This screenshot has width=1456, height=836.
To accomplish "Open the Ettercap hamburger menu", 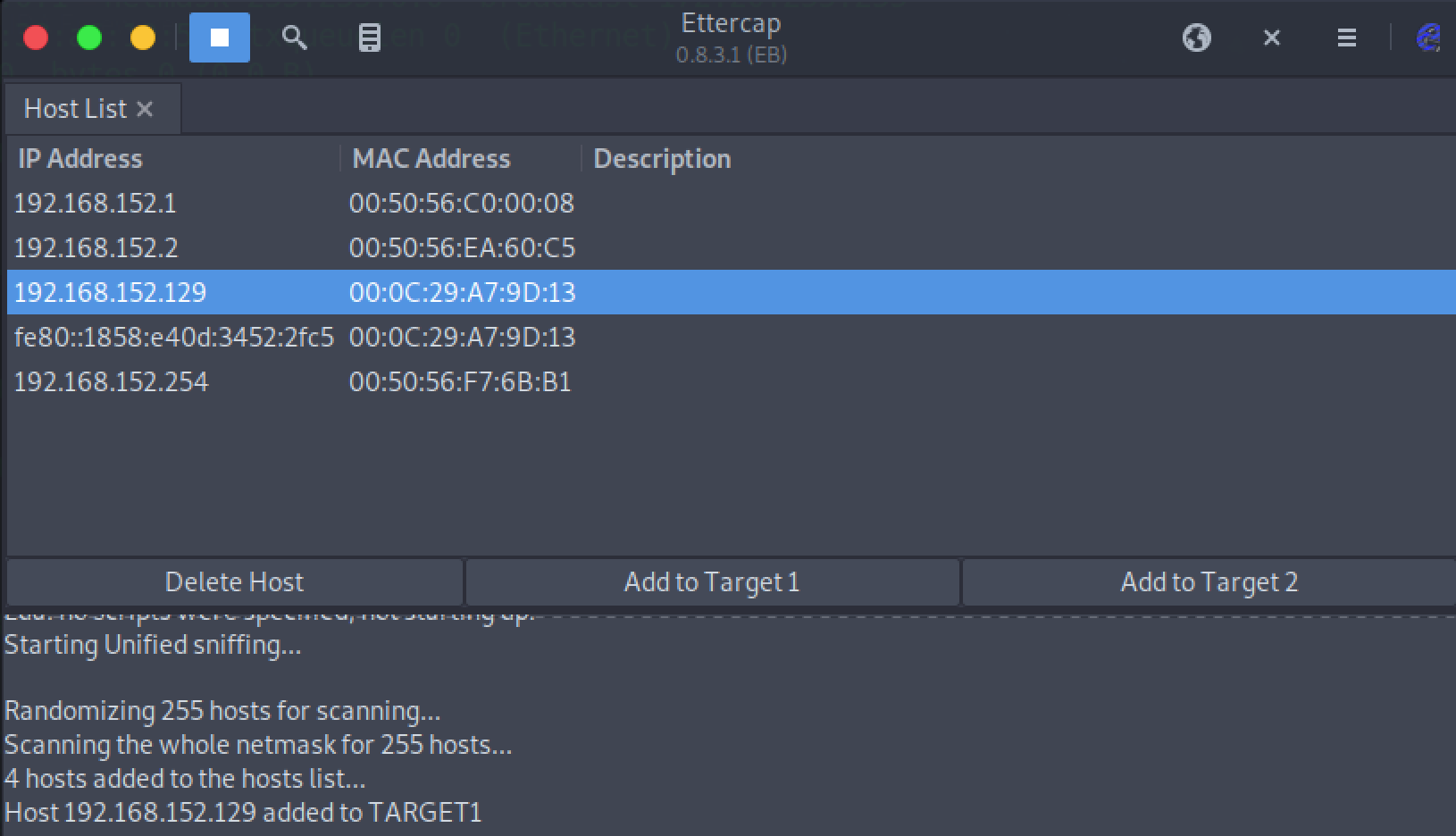I will 1347,38.
